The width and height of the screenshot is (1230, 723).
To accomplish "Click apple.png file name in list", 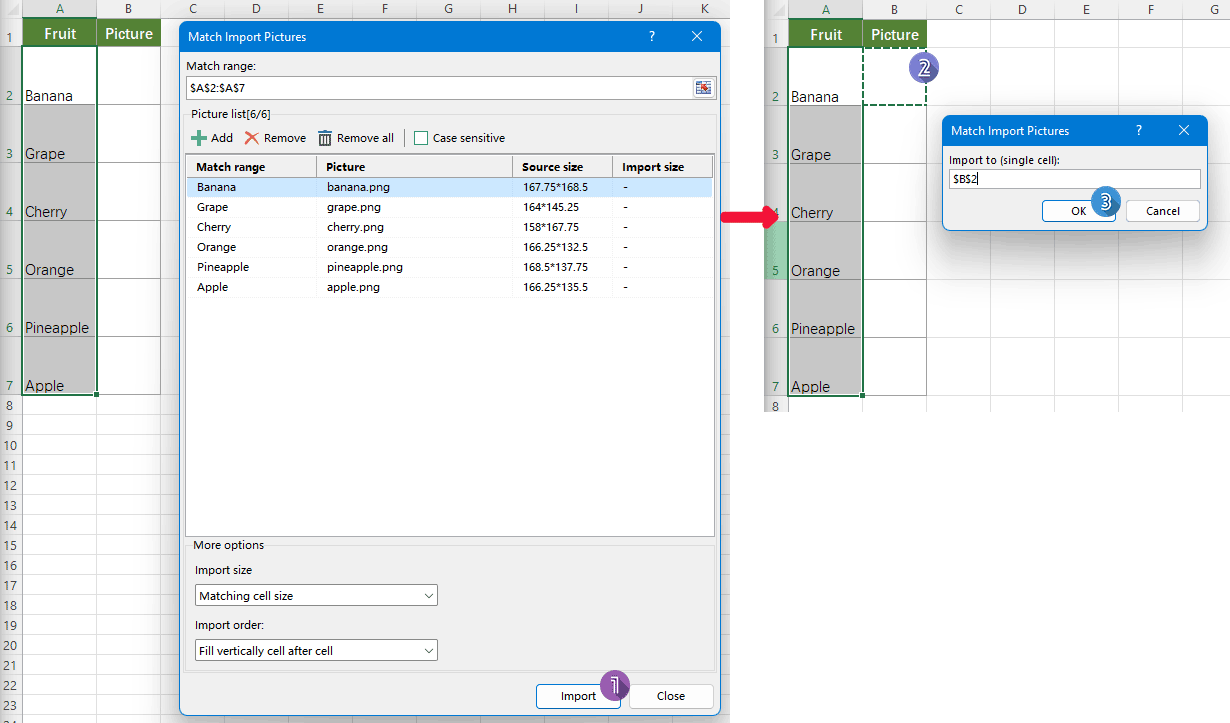I will click(x=353, y=287).
